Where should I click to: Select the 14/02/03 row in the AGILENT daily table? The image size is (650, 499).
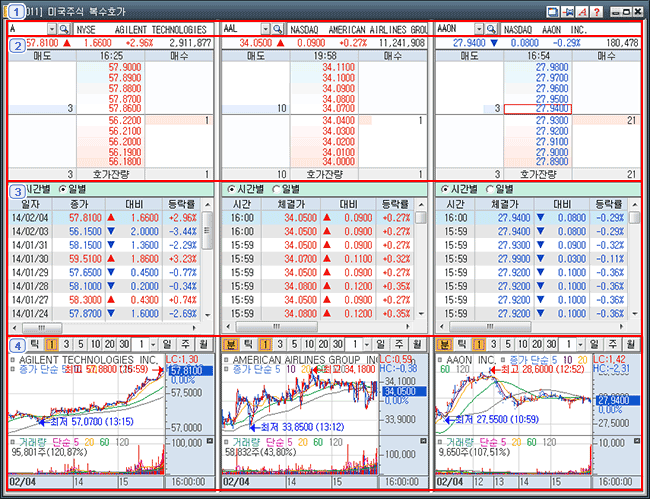tap(105, 231)
